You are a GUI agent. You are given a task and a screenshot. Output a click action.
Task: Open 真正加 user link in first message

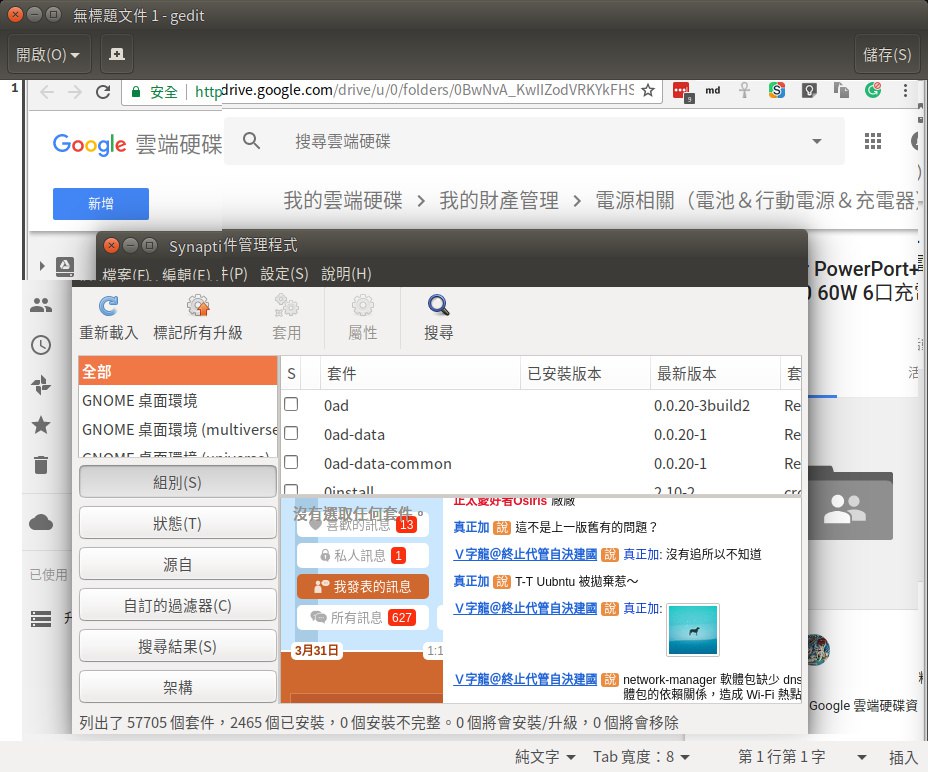click(x=471, y=527)
